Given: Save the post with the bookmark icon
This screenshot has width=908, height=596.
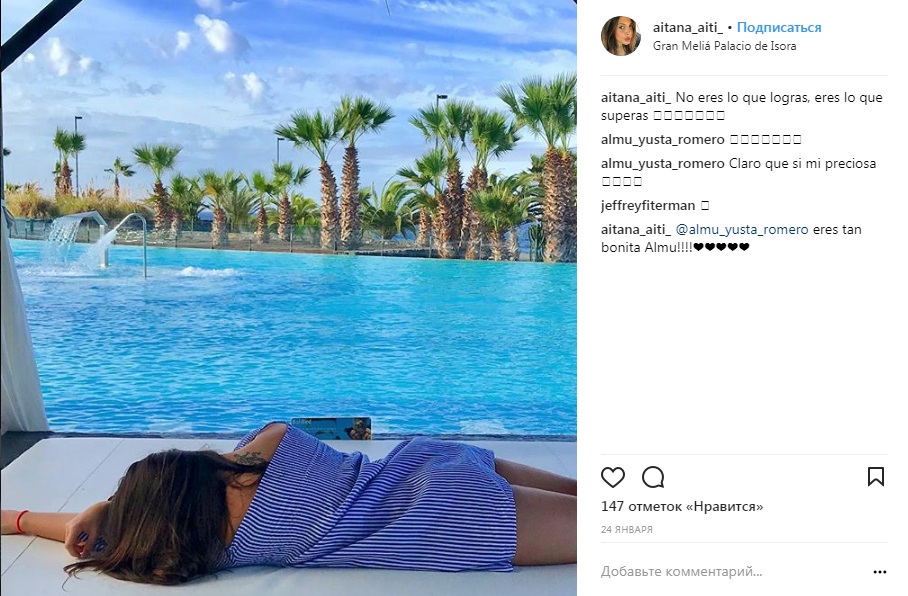Looking at the screenshot, I should [876, 477].
